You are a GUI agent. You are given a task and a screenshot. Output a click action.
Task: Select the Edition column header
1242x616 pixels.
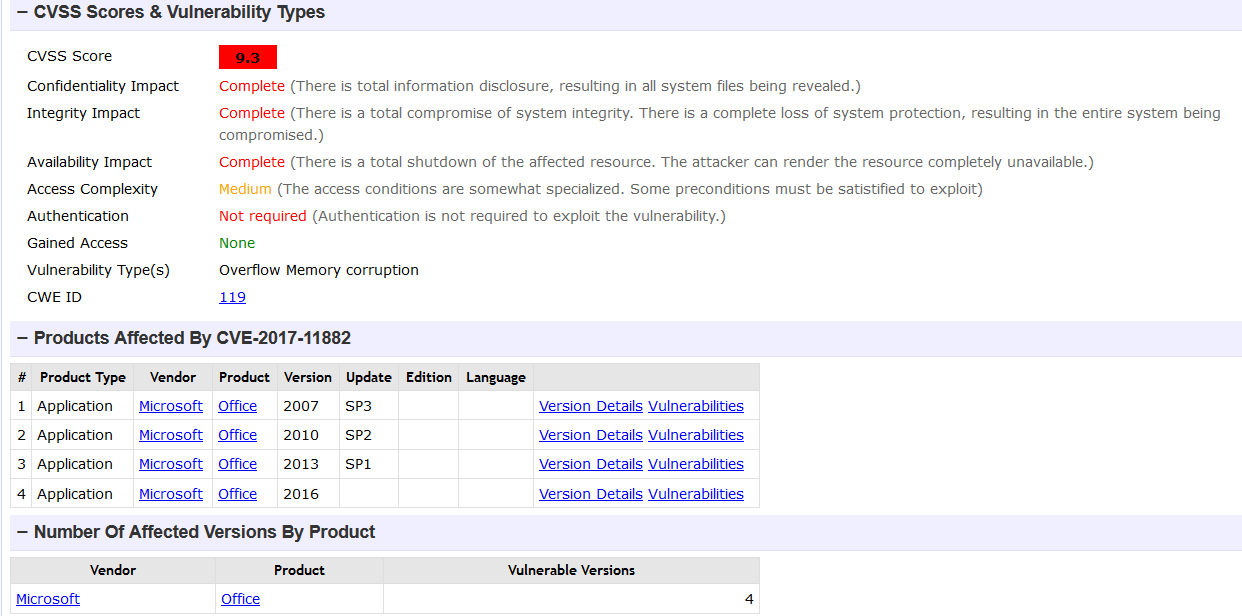click(429, 377)
